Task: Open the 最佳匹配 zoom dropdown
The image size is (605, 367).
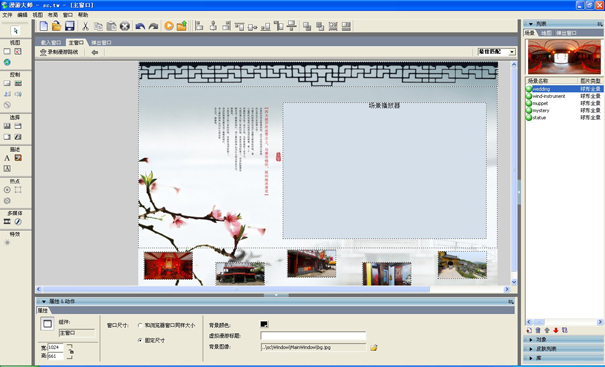Action: point(496,52)
